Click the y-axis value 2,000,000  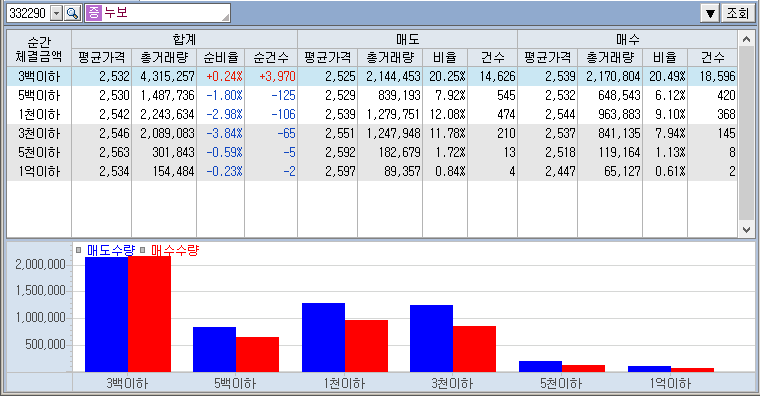click(40, 264)
